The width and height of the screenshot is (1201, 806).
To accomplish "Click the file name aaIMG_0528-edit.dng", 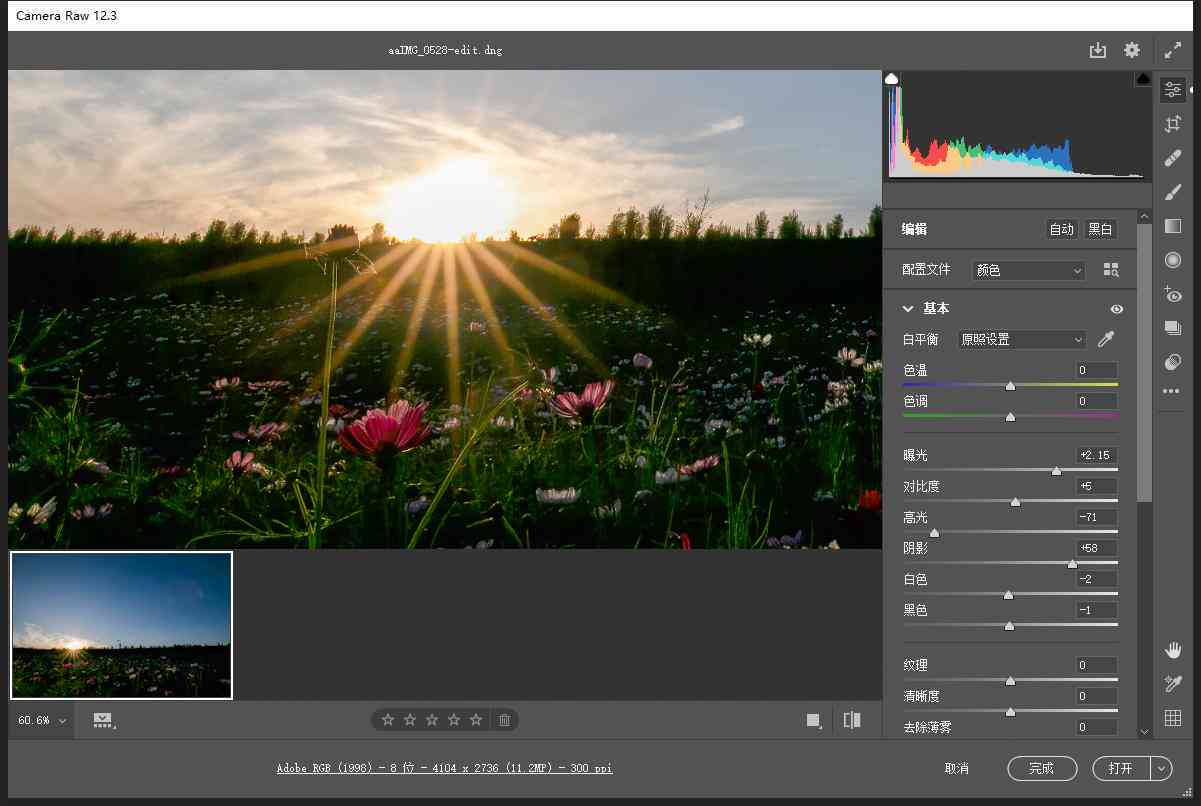I will (x=445, y=50).
